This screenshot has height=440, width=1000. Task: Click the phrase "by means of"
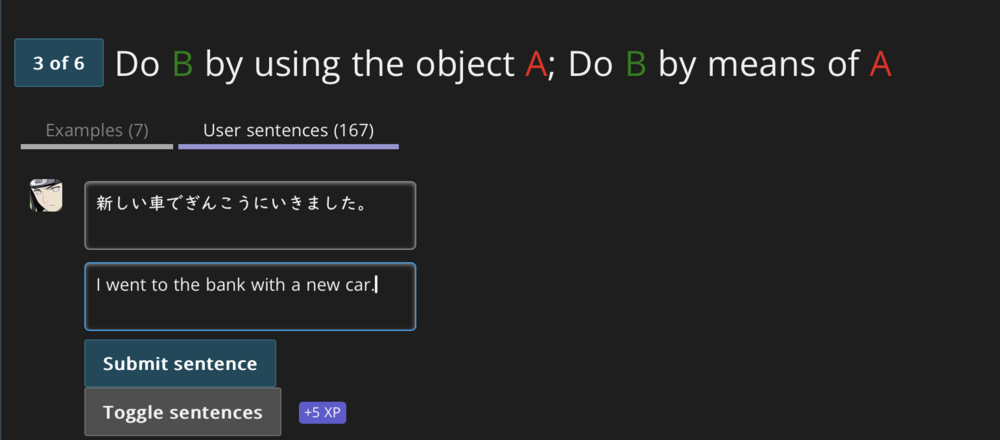tap(758, 64)
